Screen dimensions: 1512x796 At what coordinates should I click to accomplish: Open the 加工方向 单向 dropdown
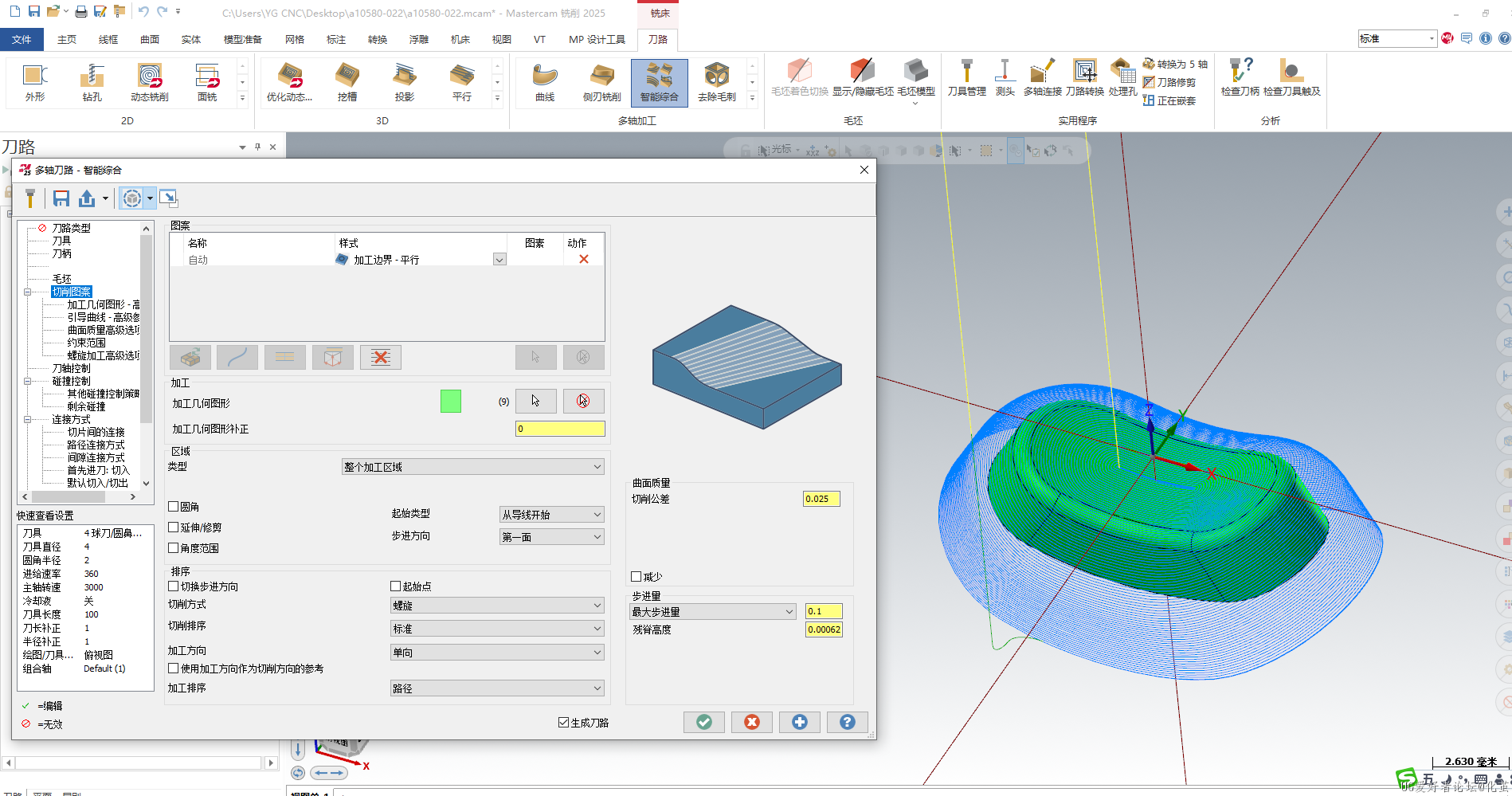497,653
